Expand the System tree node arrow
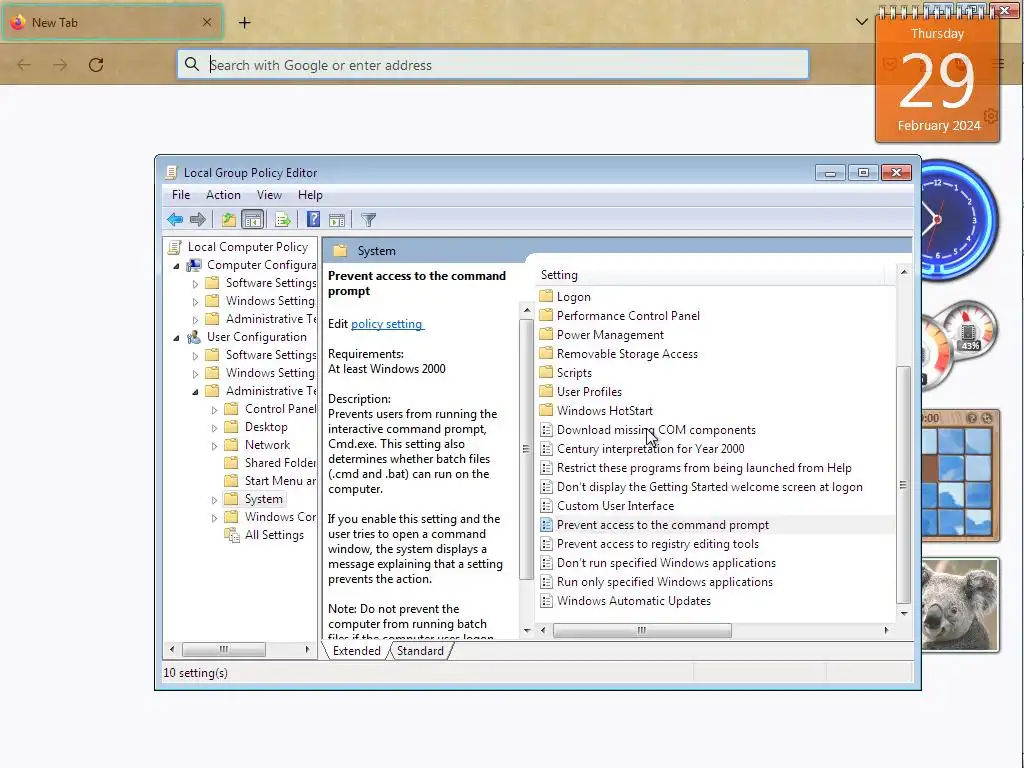 pos(214,500)
